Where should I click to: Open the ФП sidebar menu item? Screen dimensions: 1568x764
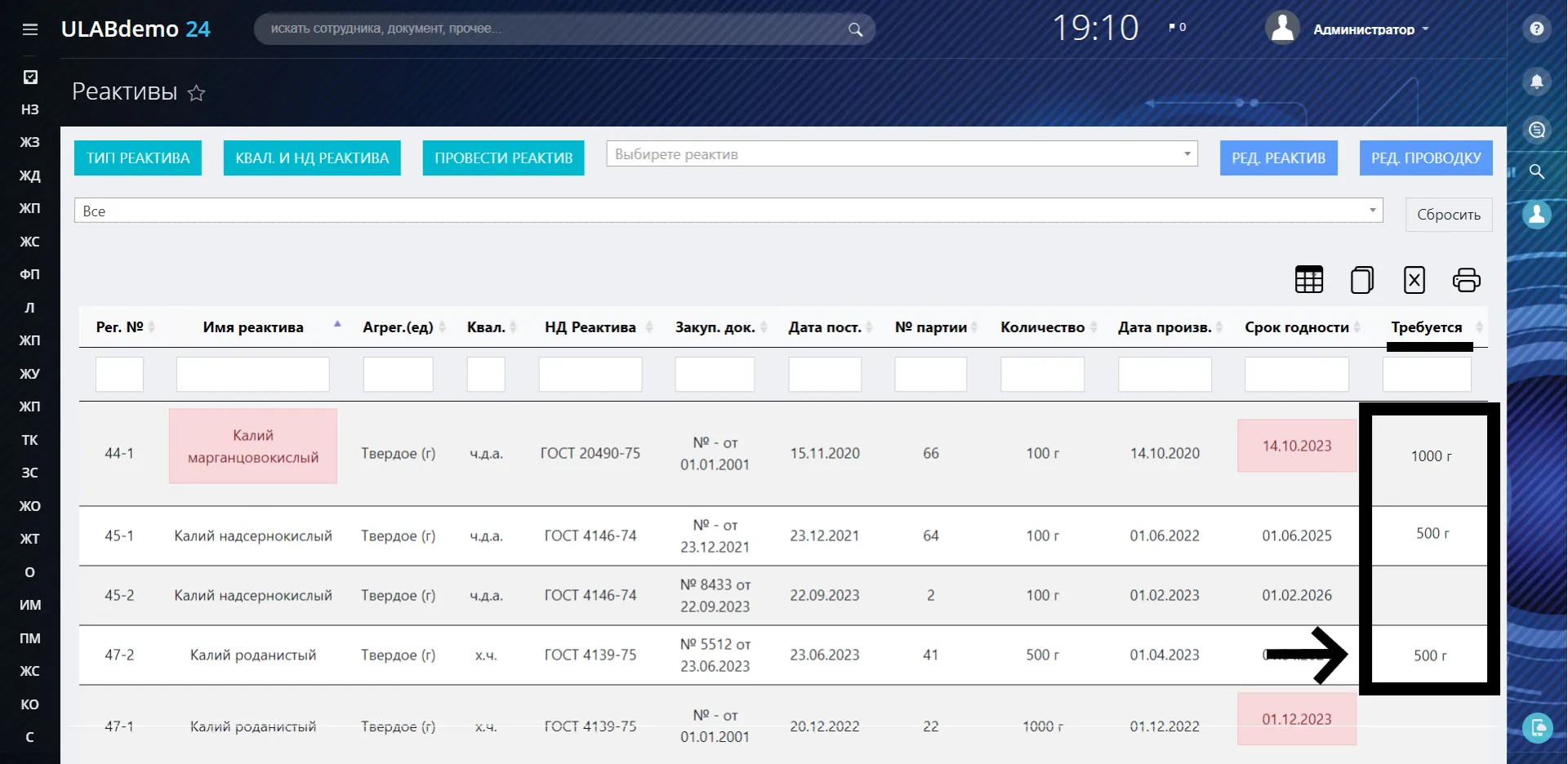tap(30, 274)
